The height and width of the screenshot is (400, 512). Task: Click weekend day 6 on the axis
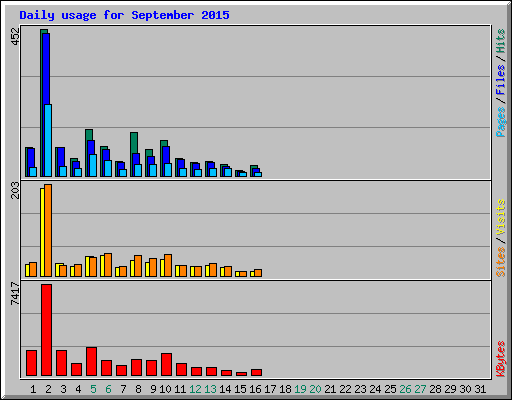tap(108, 389)
